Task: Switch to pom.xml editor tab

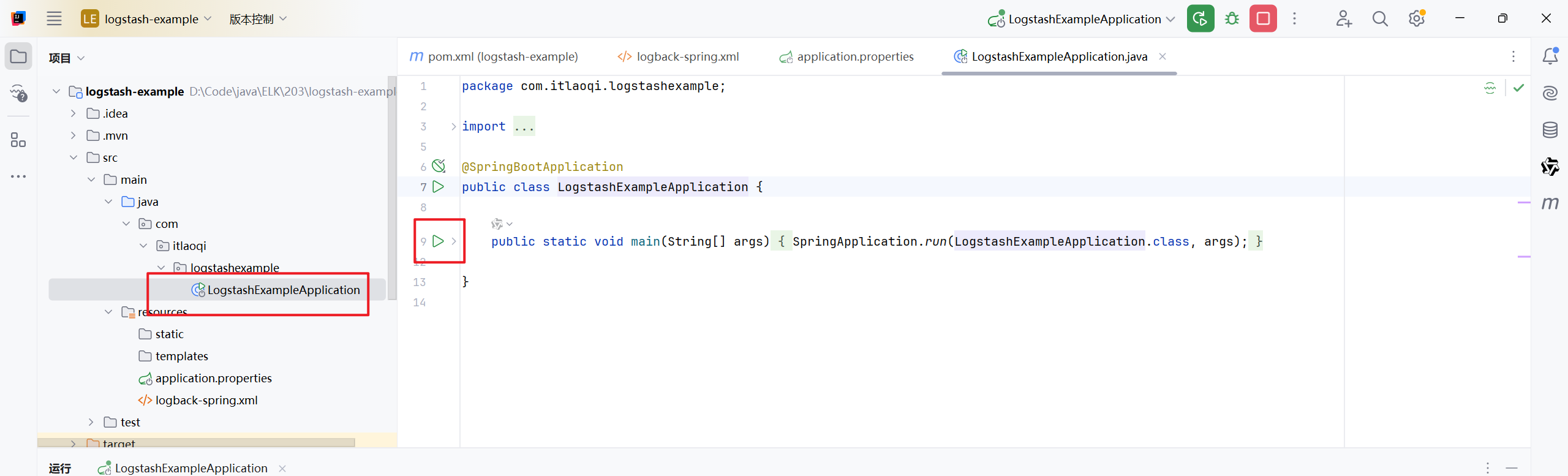Action: [x=494, y=56]
